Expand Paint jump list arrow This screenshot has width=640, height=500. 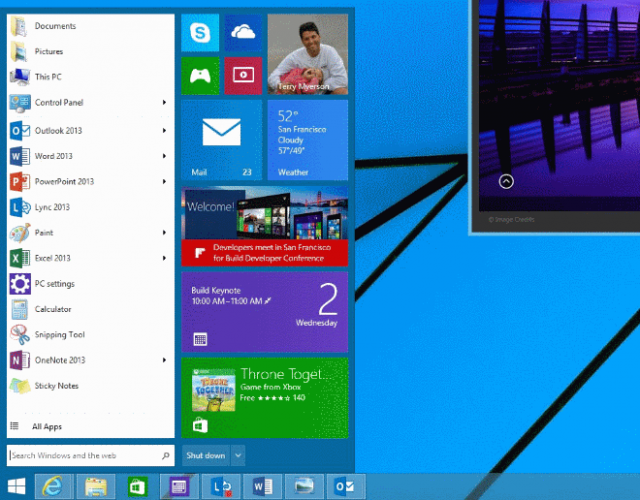(x=164, y=233)
